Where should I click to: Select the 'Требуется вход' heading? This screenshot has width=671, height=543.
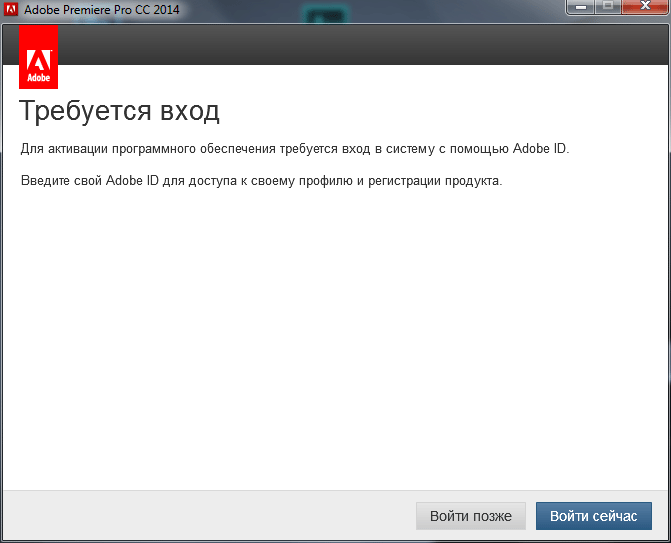[119, 111]
